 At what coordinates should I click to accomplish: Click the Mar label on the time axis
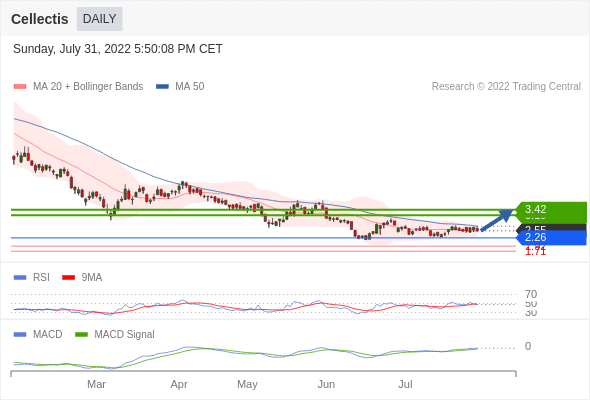(x=96, y=384)
